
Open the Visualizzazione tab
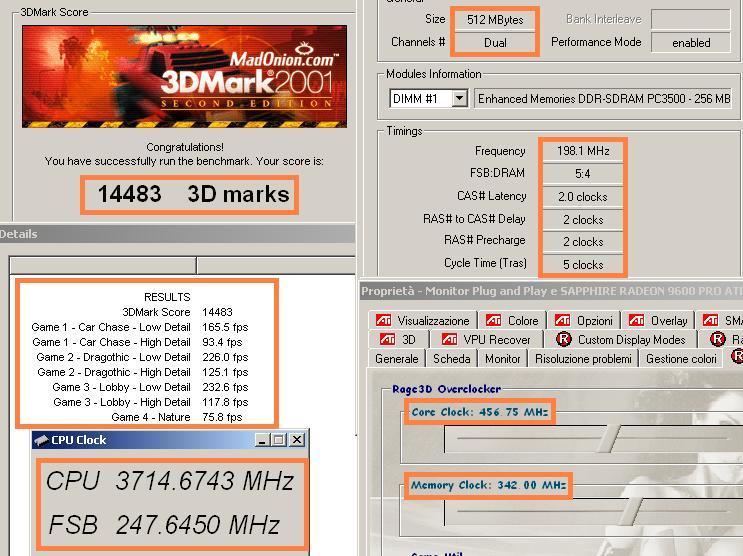(423, 321)
